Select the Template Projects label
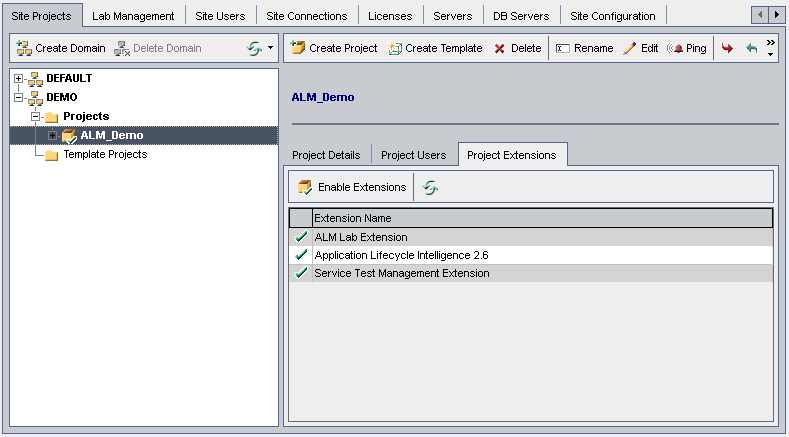789x437 pixels. [x=105, y=155]
